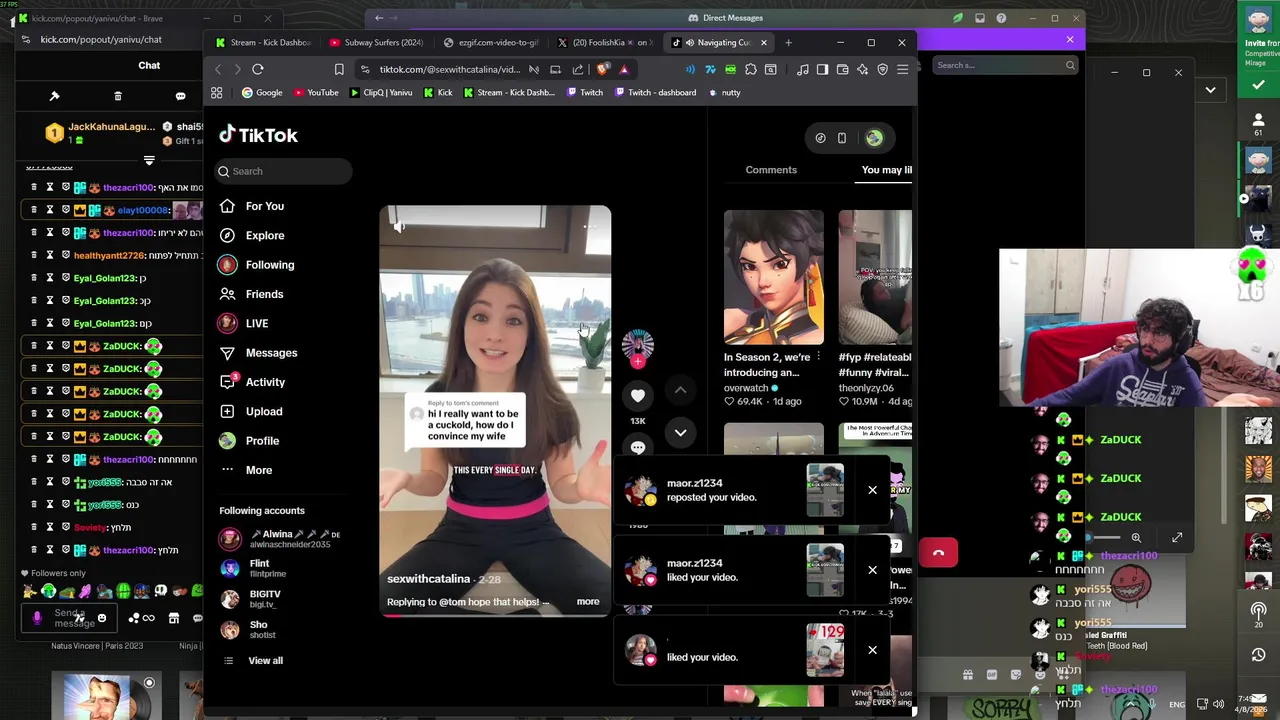Open the YouTube bookmark

click(x=316, y=92)
